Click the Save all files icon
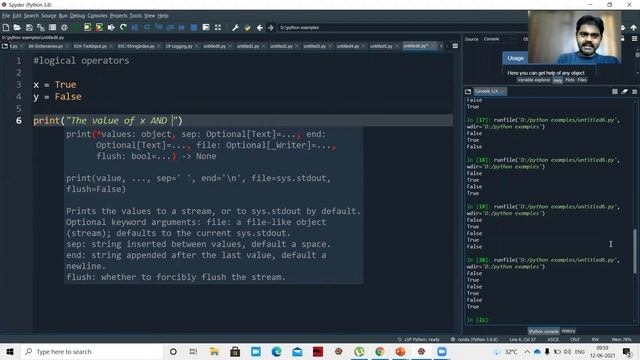 pyautogui.click(x=41, y=27)
